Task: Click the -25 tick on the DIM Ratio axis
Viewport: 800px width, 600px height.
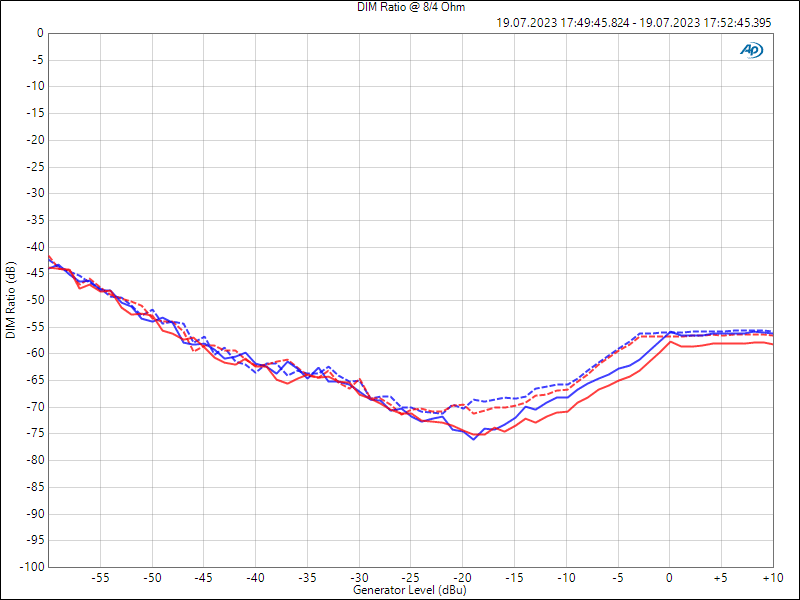Action: (x=35, y=167)
